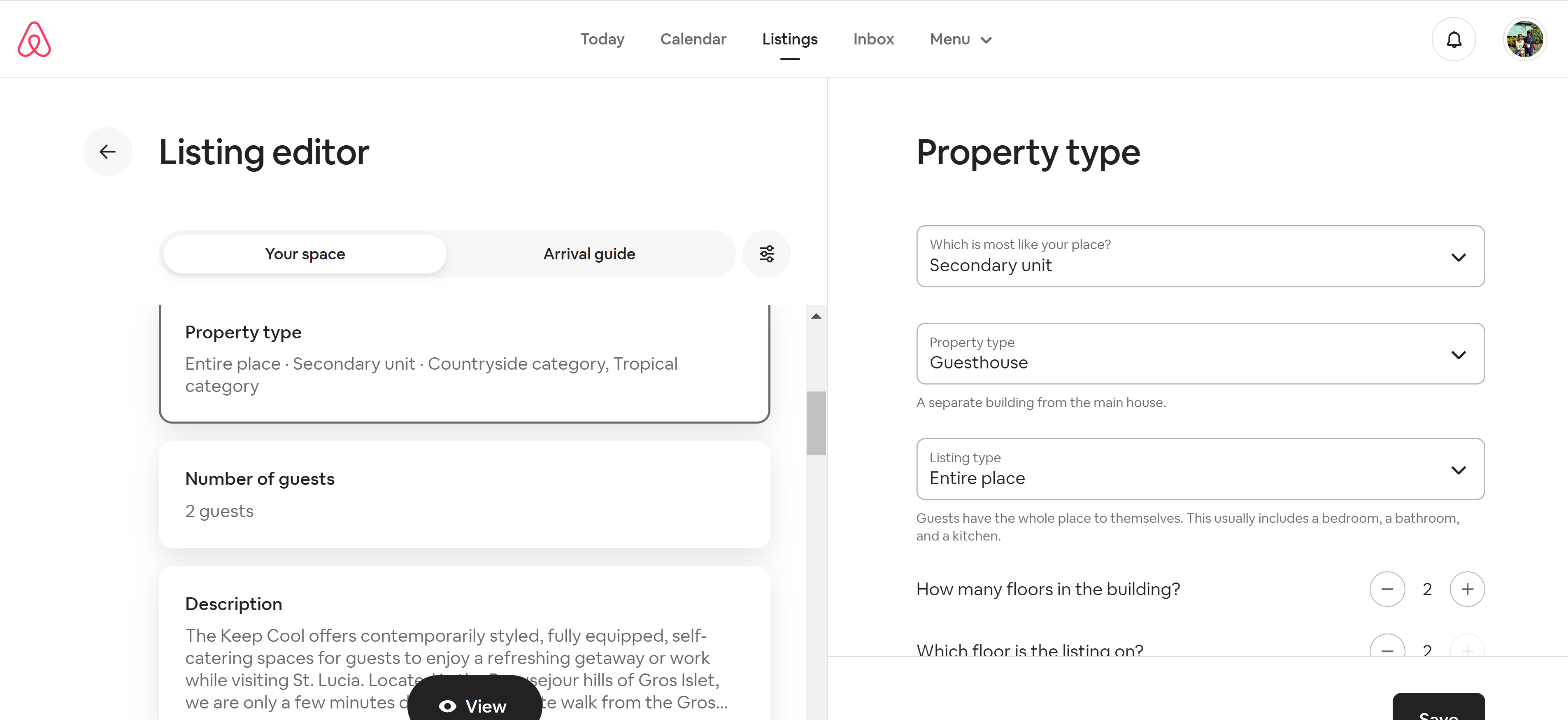Select the Number of guests card
The image size is (1568, 720).
coord(464,494)
